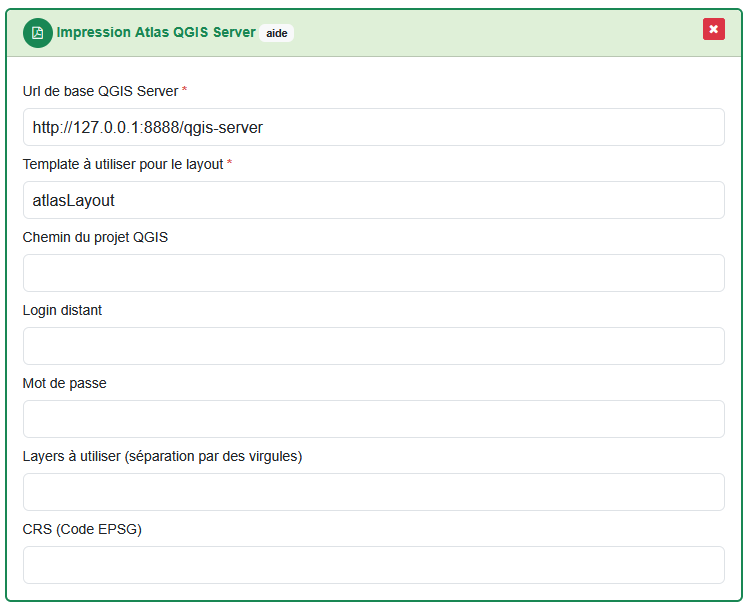Click the Impression Atlas QGIS Server title

pyautogui.click(x=156, y=32)
